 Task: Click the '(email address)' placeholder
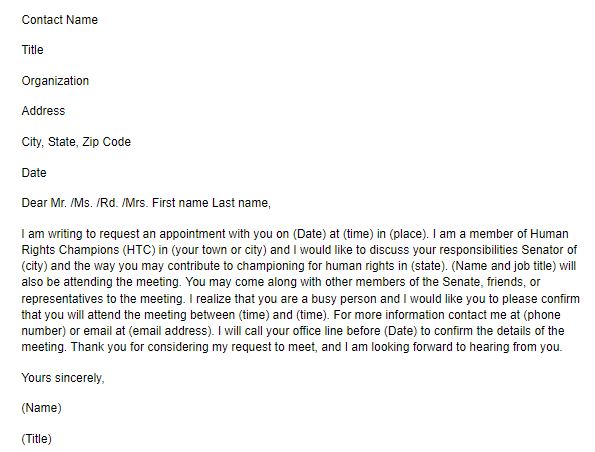[170, 331]
